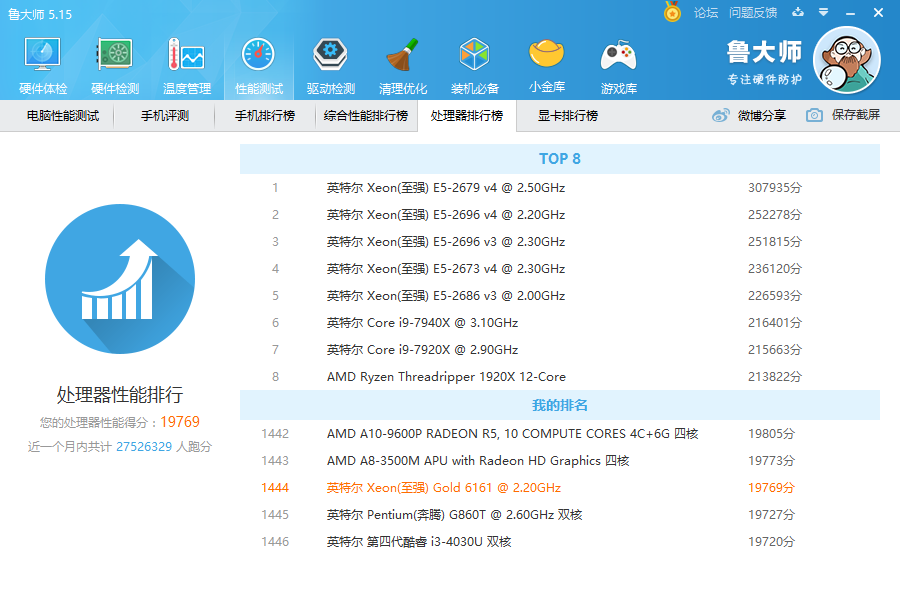This screenshot has width=900, height=600.
Task: Click the 我的排名 header
Action: coord(560,405)
